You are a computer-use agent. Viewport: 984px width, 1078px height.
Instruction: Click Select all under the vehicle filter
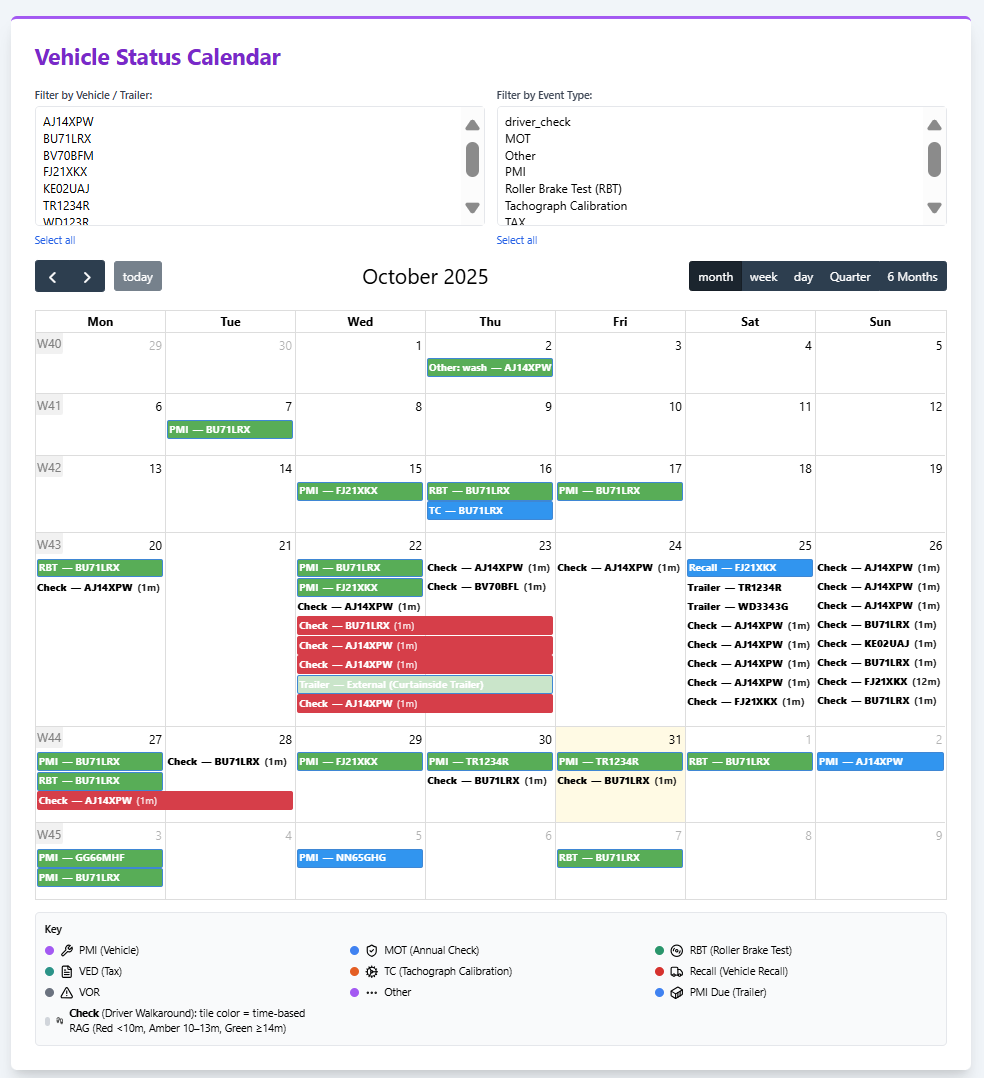point(55,240)
